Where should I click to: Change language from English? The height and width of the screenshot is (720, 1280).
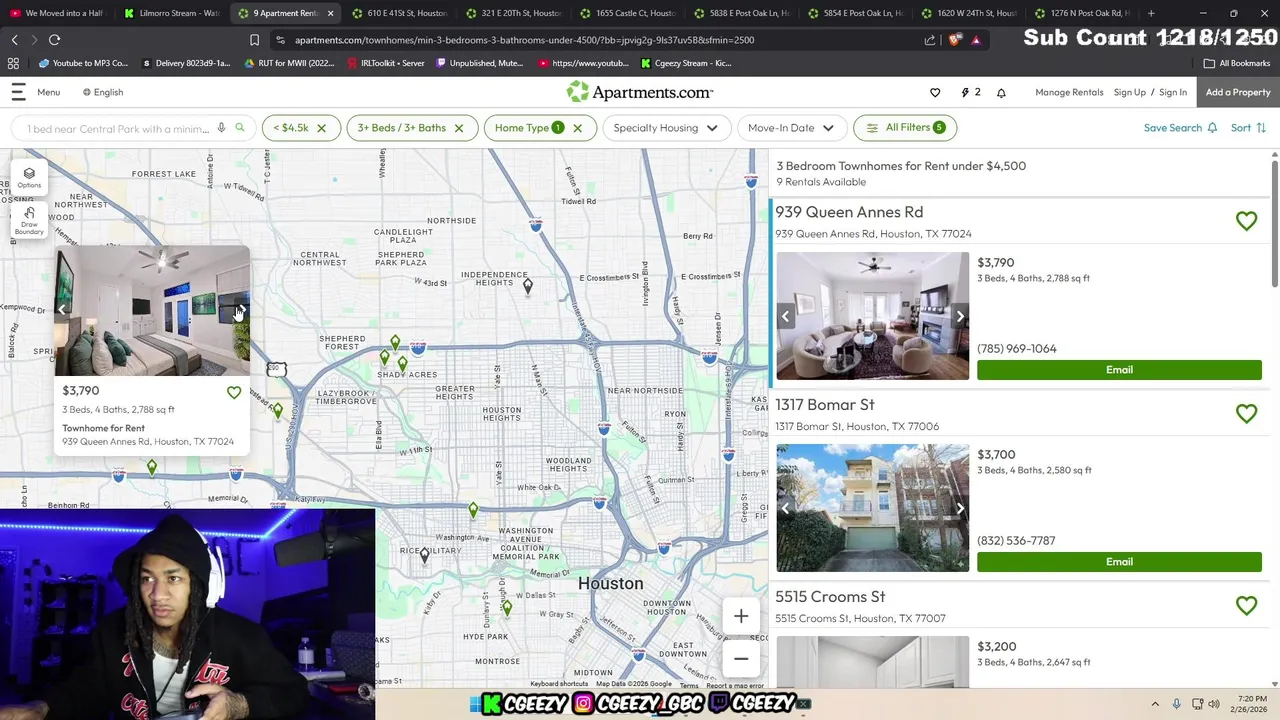pyautogui.click(x=103, y=92)
